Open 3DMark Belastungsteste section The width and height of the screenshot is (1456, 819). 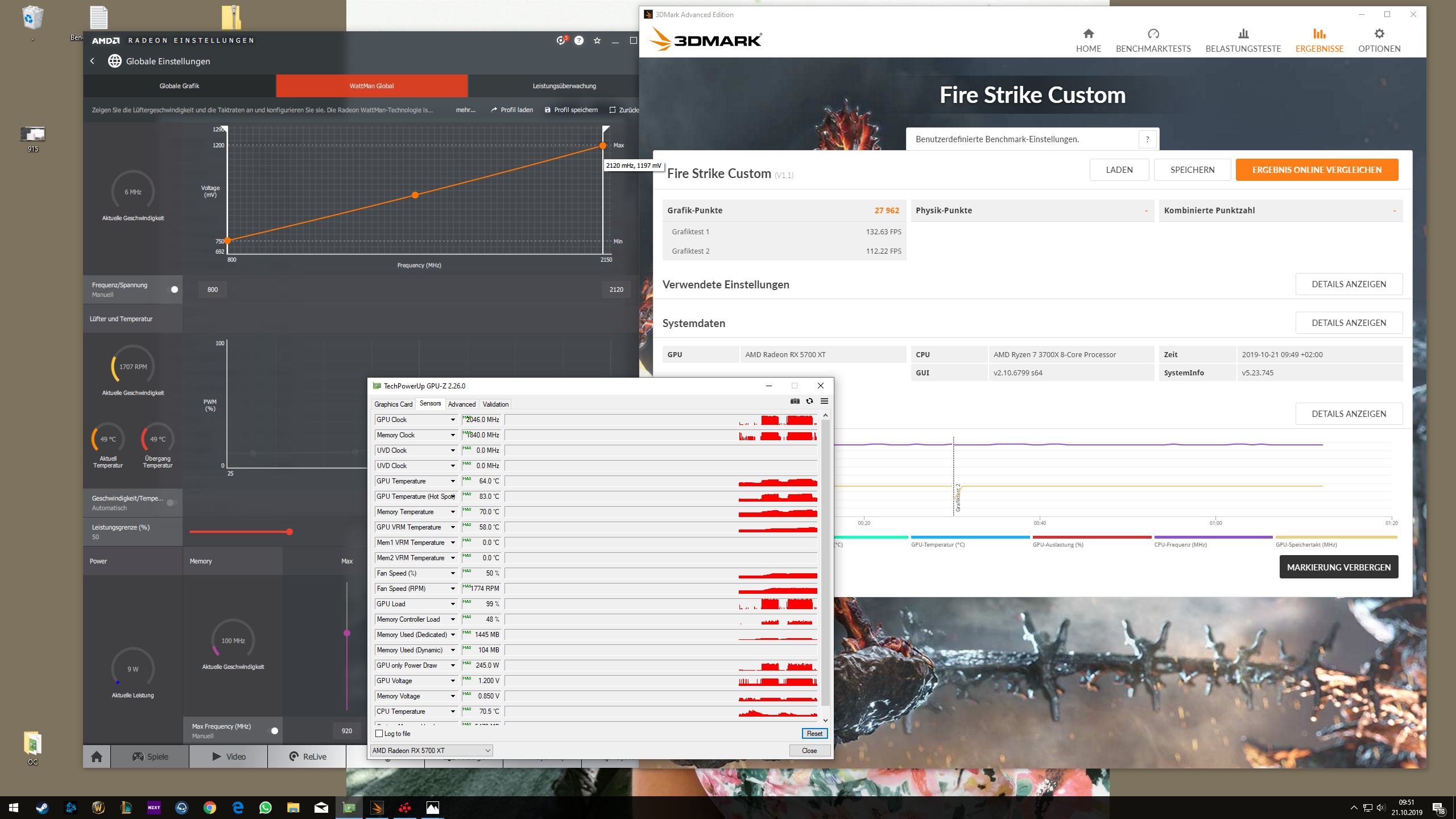click(x=1243, y=41)
